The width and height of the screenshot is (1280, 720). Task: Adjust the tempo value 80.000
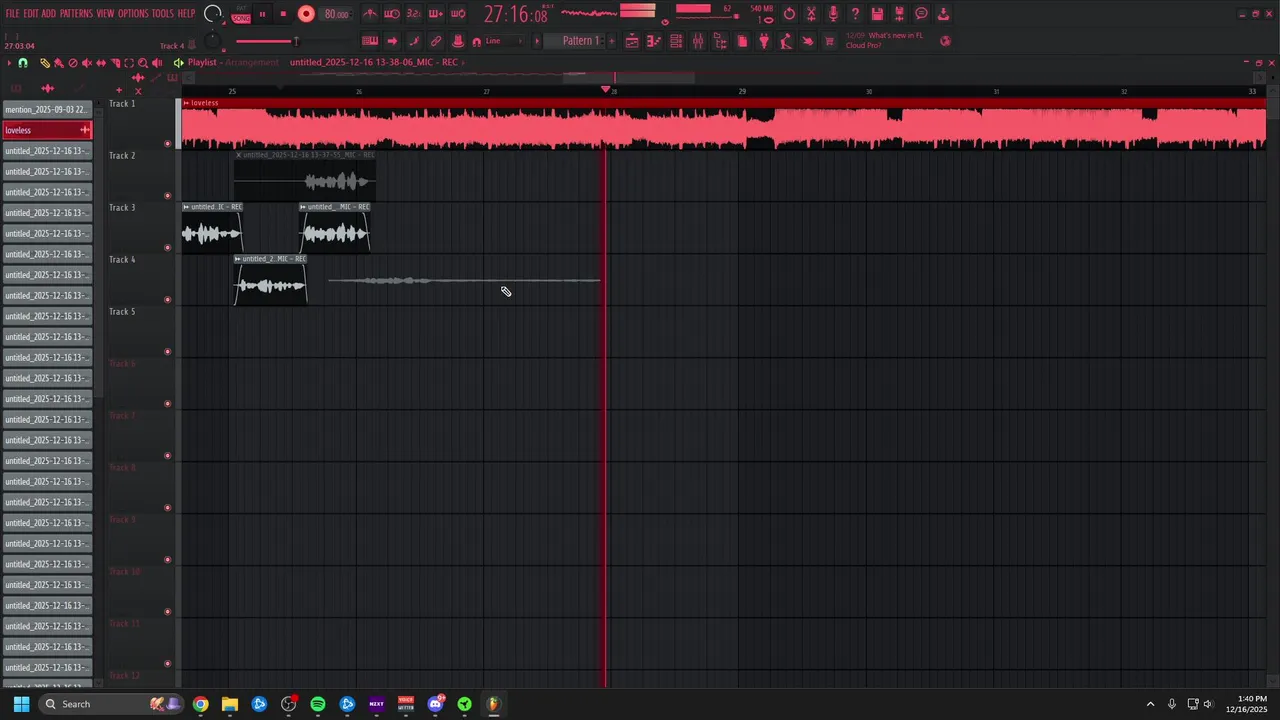[x=336, y=14]
